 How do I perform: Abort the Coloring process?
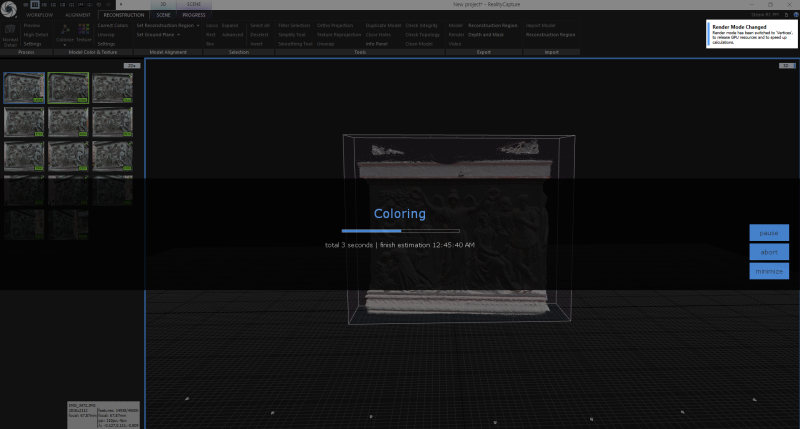[769, 252]
